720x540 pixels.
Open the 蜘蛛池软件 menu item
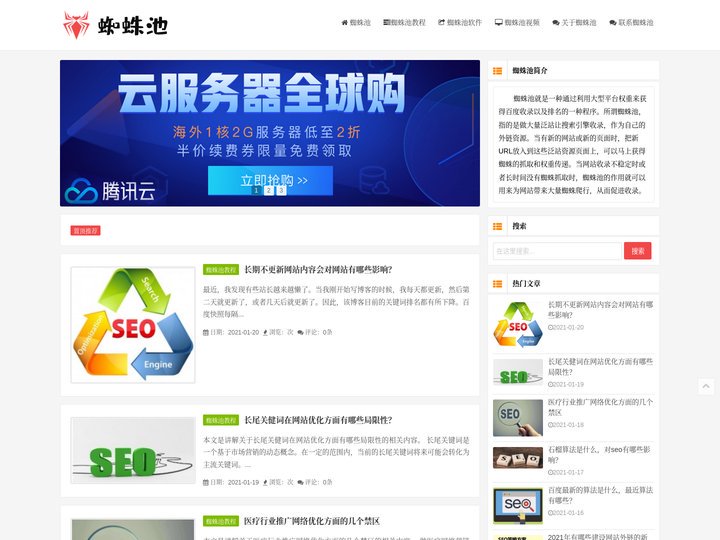point(460,22)
